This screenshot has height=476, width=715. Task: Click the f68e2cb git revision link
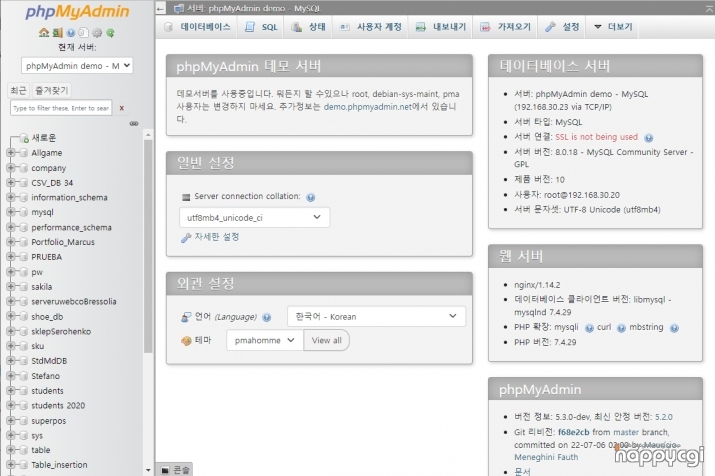point(574,432)
